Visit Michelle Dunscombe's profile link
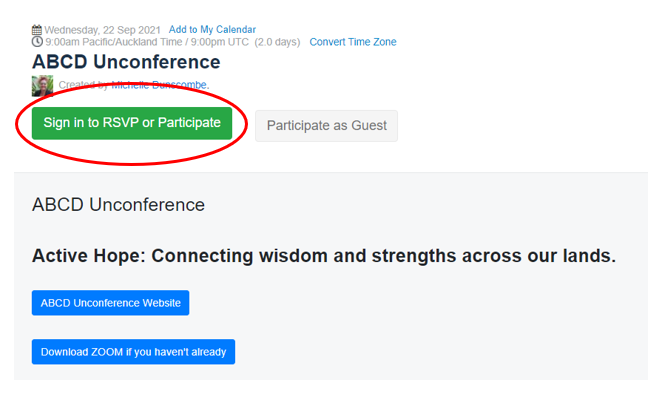The image size is (662, 396). click(x=159, y=85)
